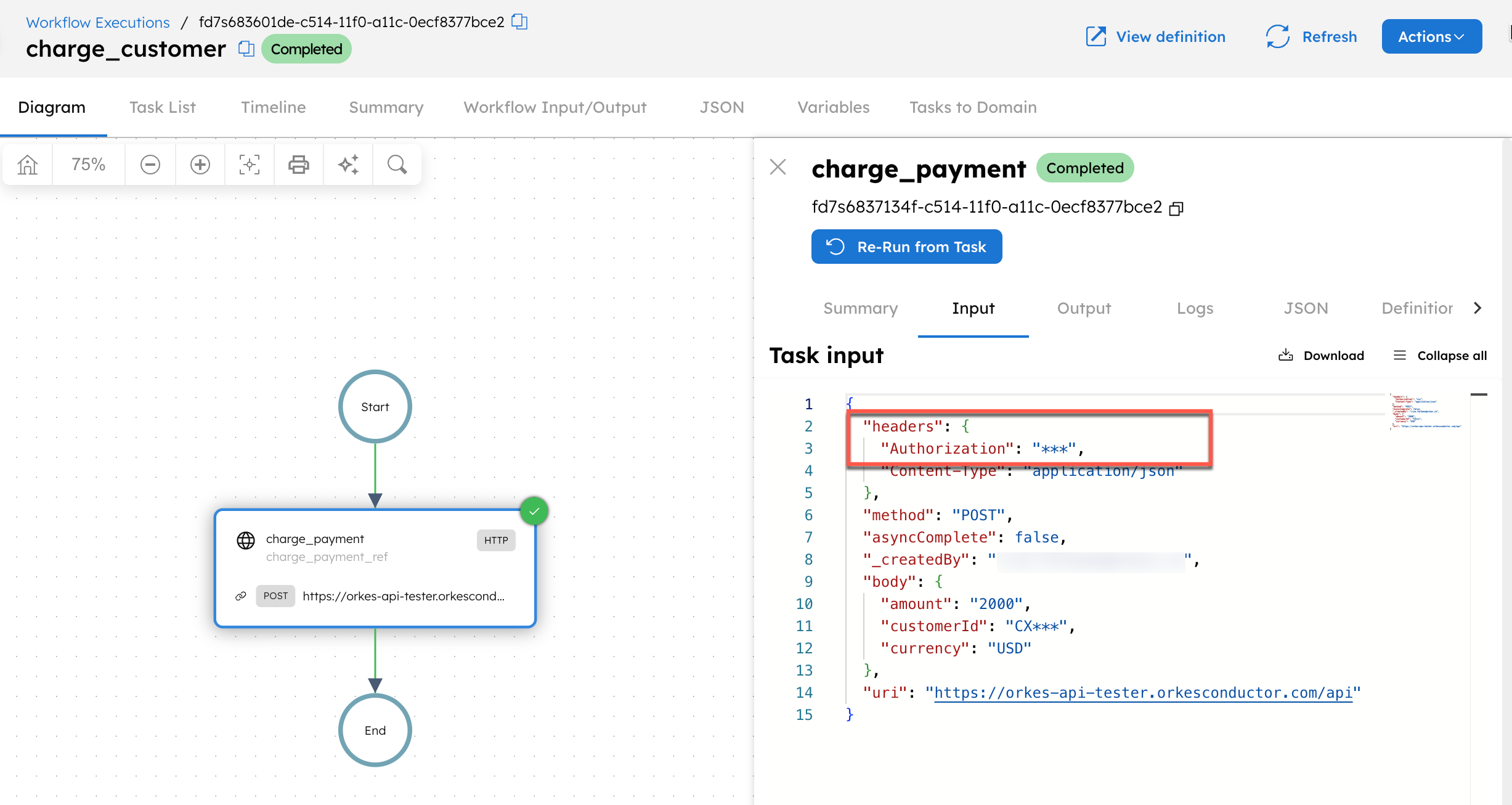
Task: Zoom in the diagram with plus icon
Action: pyautogui.click(x=200, y=165)
